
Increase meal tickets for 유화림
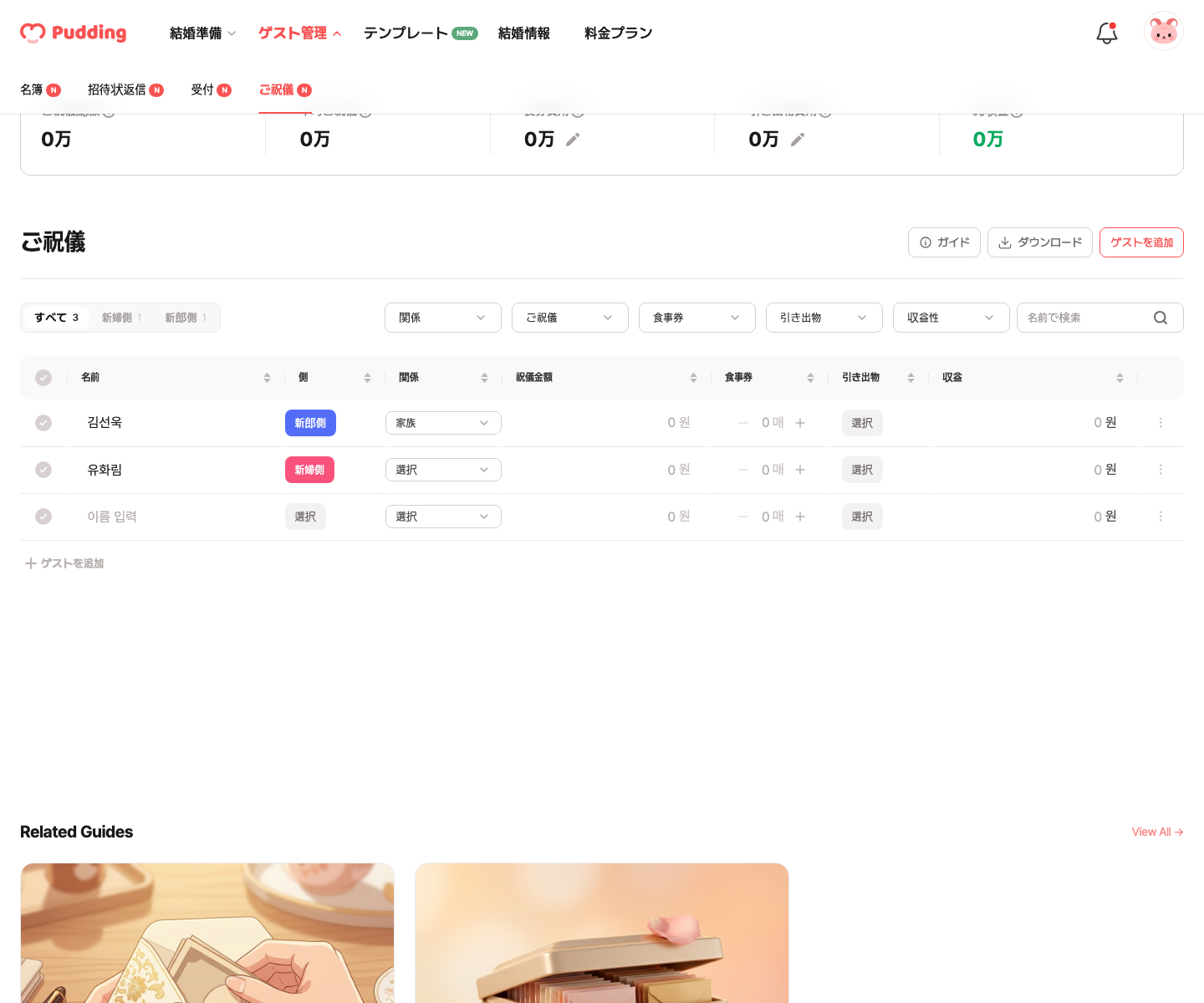(800, 470)
